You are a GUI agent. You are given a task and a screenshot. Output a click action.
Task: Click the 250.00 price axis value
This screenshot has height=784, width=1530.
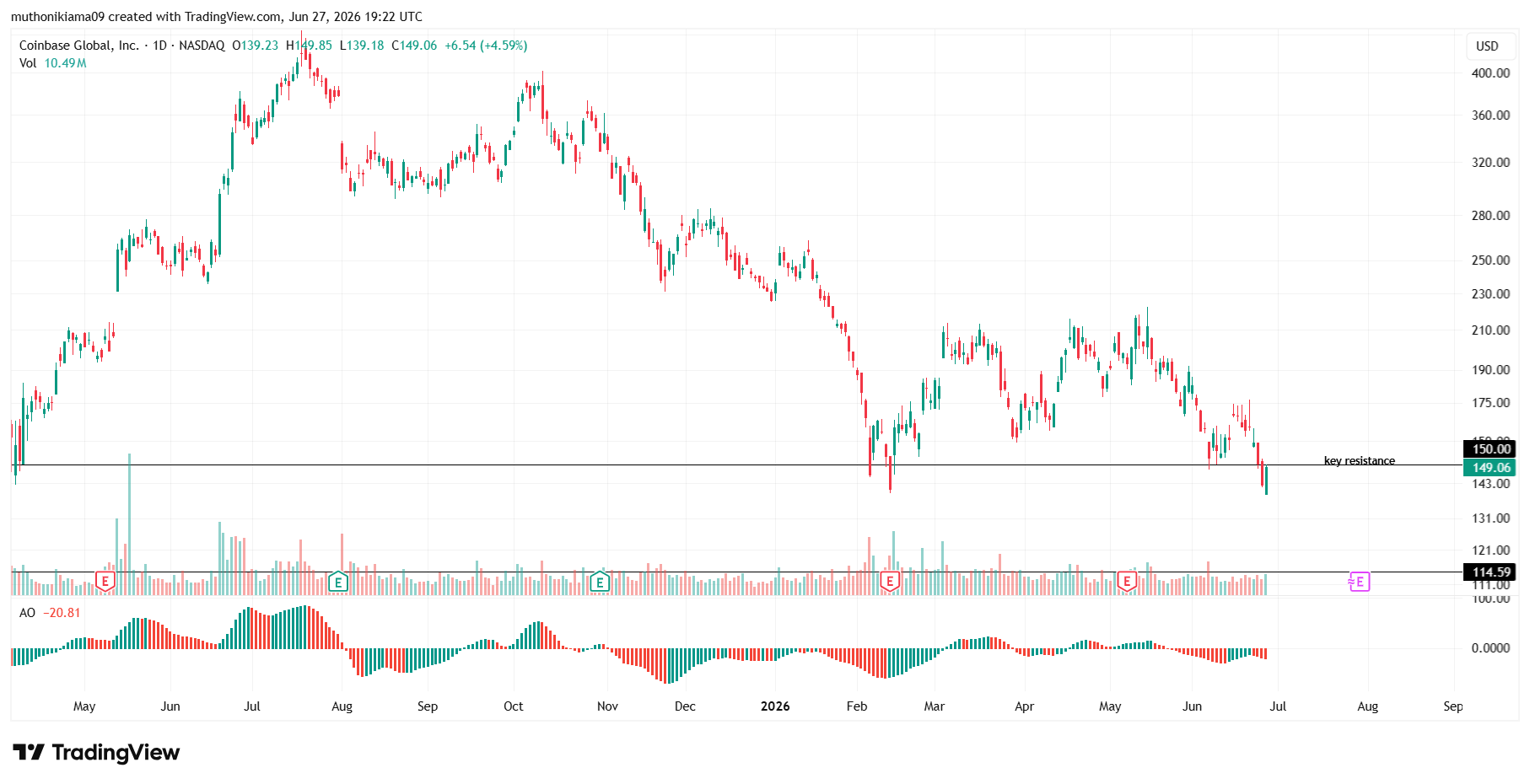[x=1490, y=260]
